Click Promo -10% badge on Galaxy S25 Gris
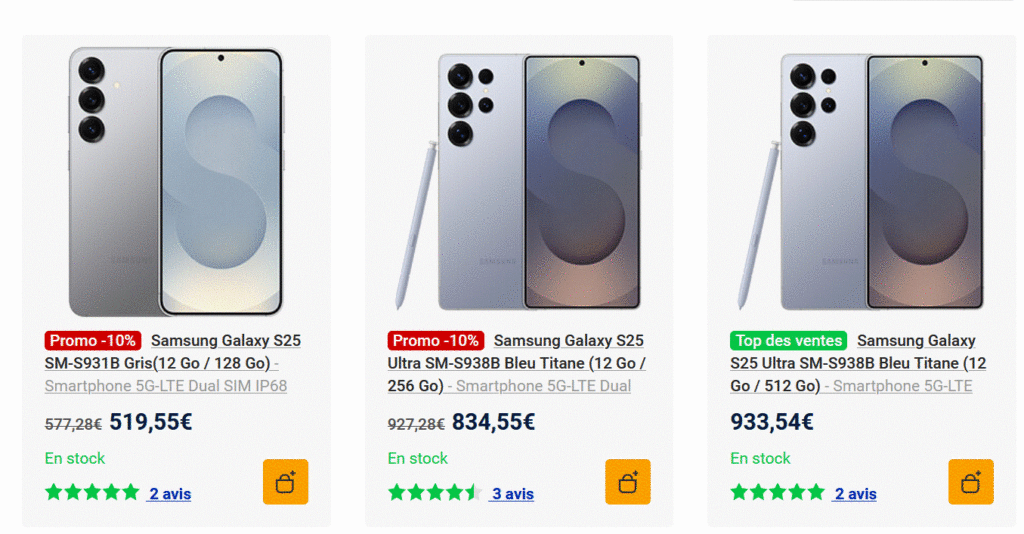The width and height of the screenshot is (1024, 534). pyautogui.click(x=92, y=341)
